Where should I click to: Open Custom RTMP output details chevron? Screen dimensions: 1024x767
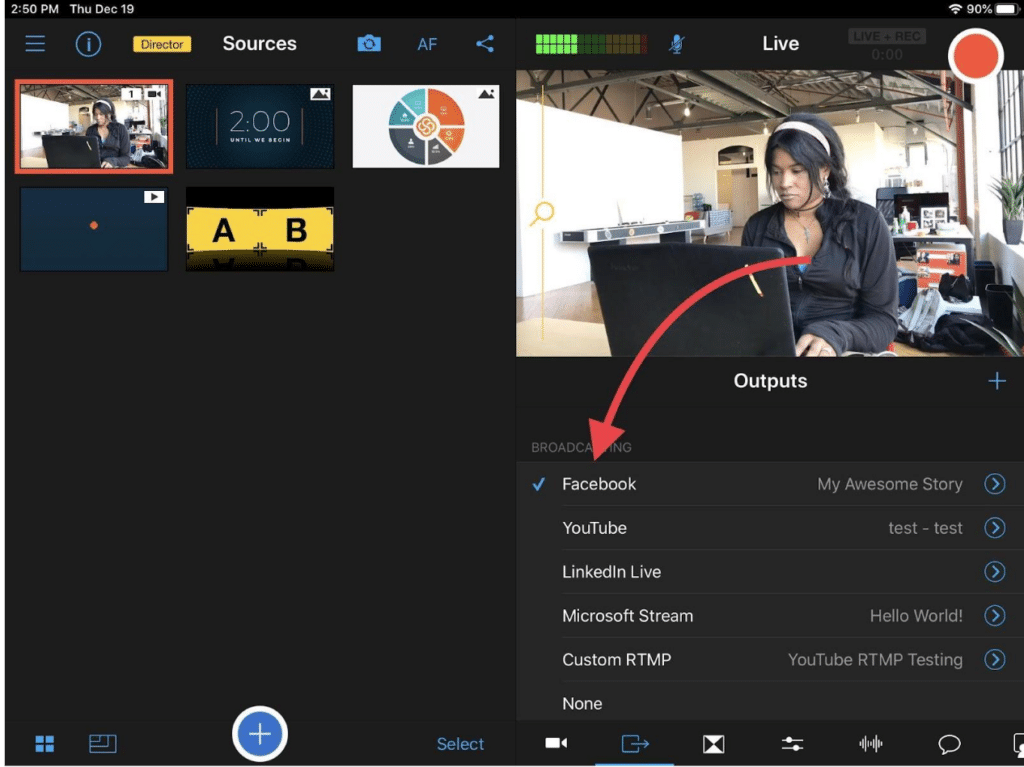tap(995, 659)
